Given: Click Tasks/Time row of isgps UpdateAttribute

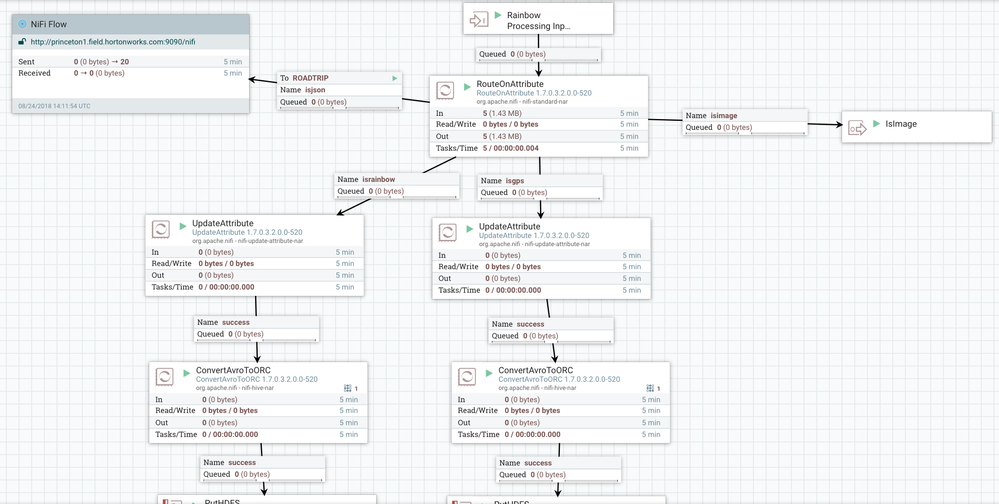Looking at the screenshot, I should click(x=542, y=291).
